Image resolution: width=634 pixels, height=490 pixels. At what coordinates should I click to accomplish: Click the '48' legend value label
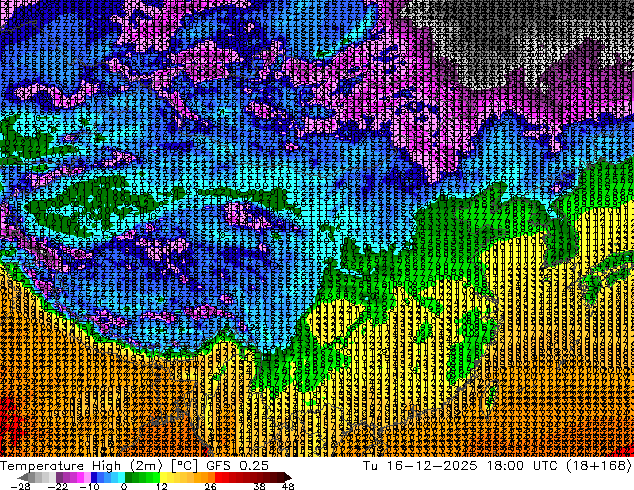[288, 486]
